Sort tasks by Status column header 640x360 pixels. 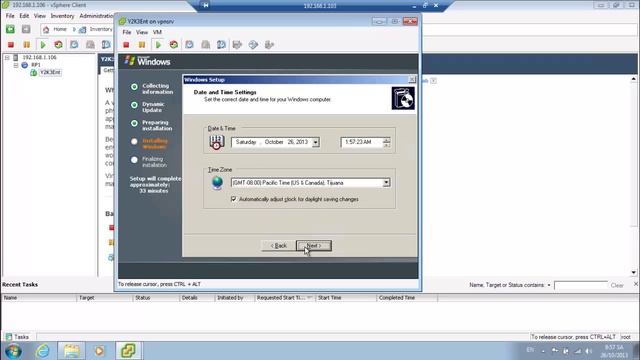tap(156, 298)
